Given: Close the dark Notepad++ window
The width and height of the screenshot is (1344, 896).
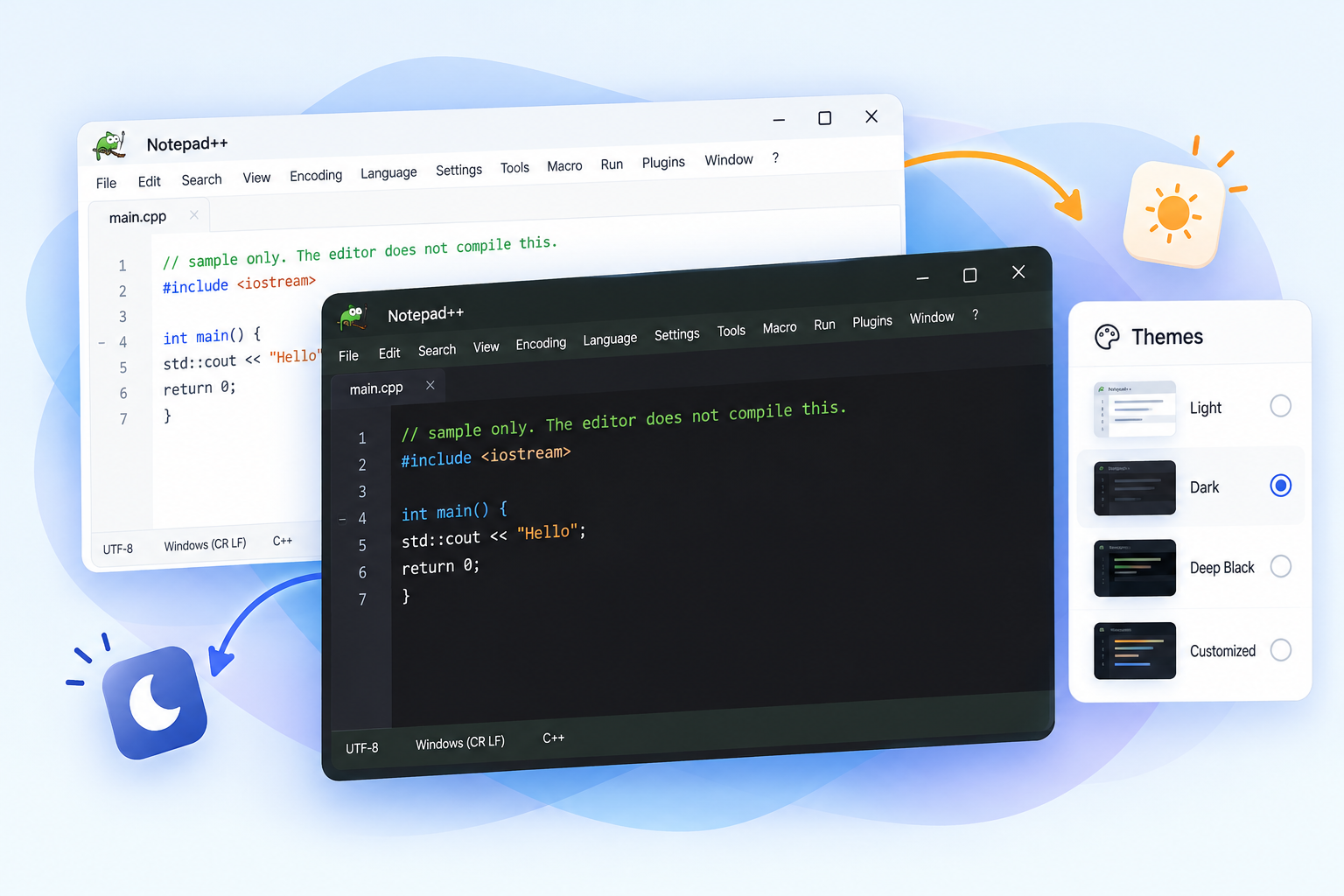Looking at the screenshot, I should pyautogui.click(x=1018, y=272).
